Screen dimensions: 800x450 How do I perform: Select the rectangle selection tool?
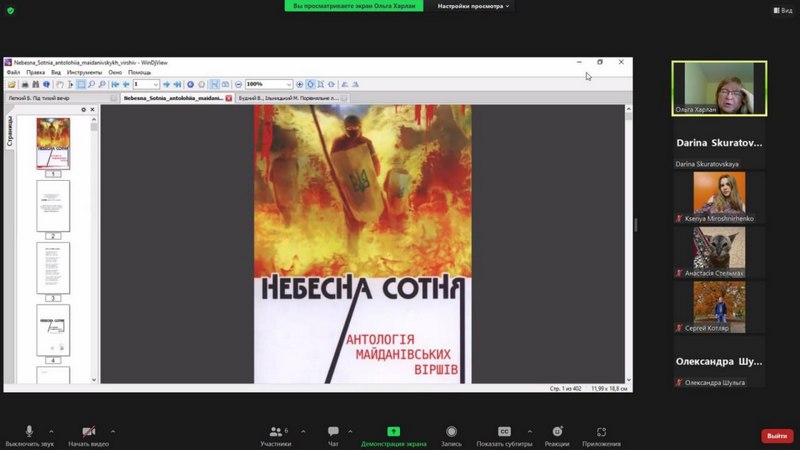tap(81, 84)
